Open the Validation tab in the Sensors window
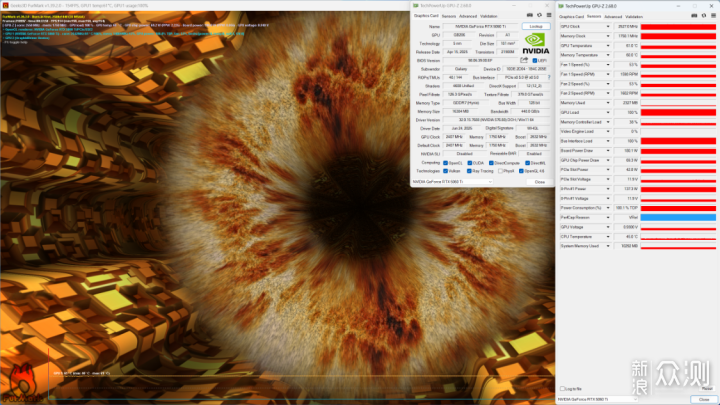Image resolution: width=720 pixels, height=405 pixels. point(634,17)
